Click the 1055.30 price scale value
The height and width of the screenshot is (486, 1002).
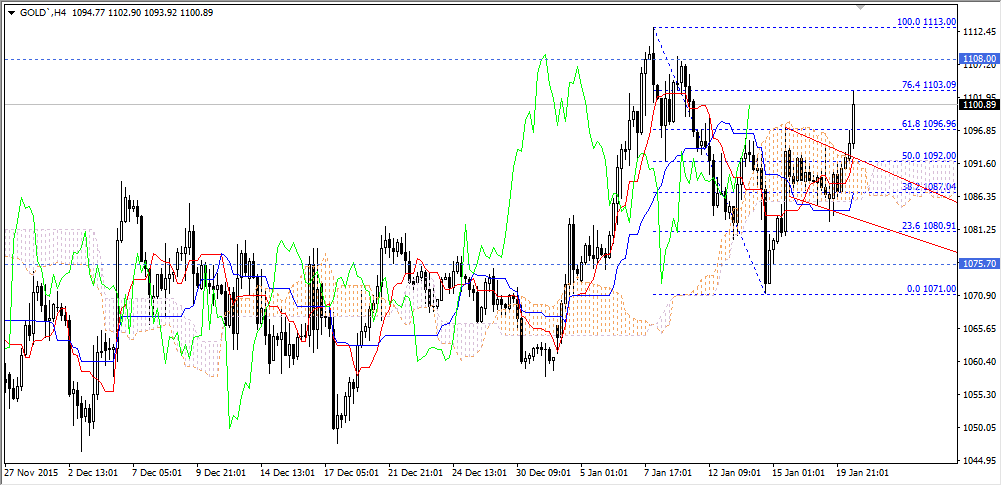(x=980, y=394)
